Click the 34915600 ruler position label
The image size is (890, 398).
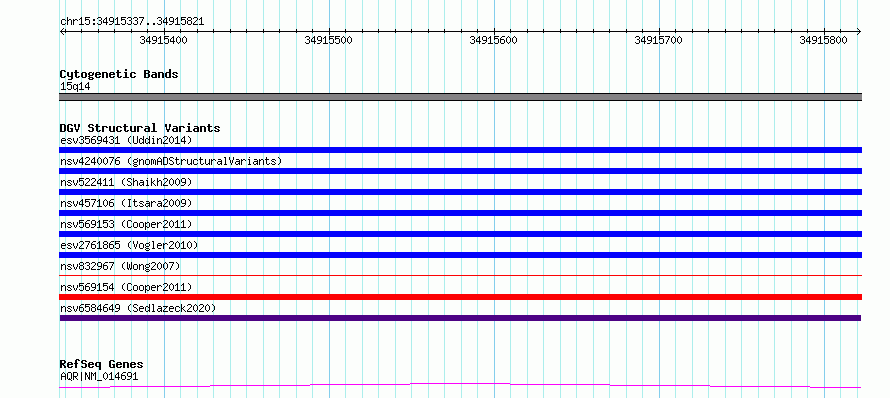(494, 40)
